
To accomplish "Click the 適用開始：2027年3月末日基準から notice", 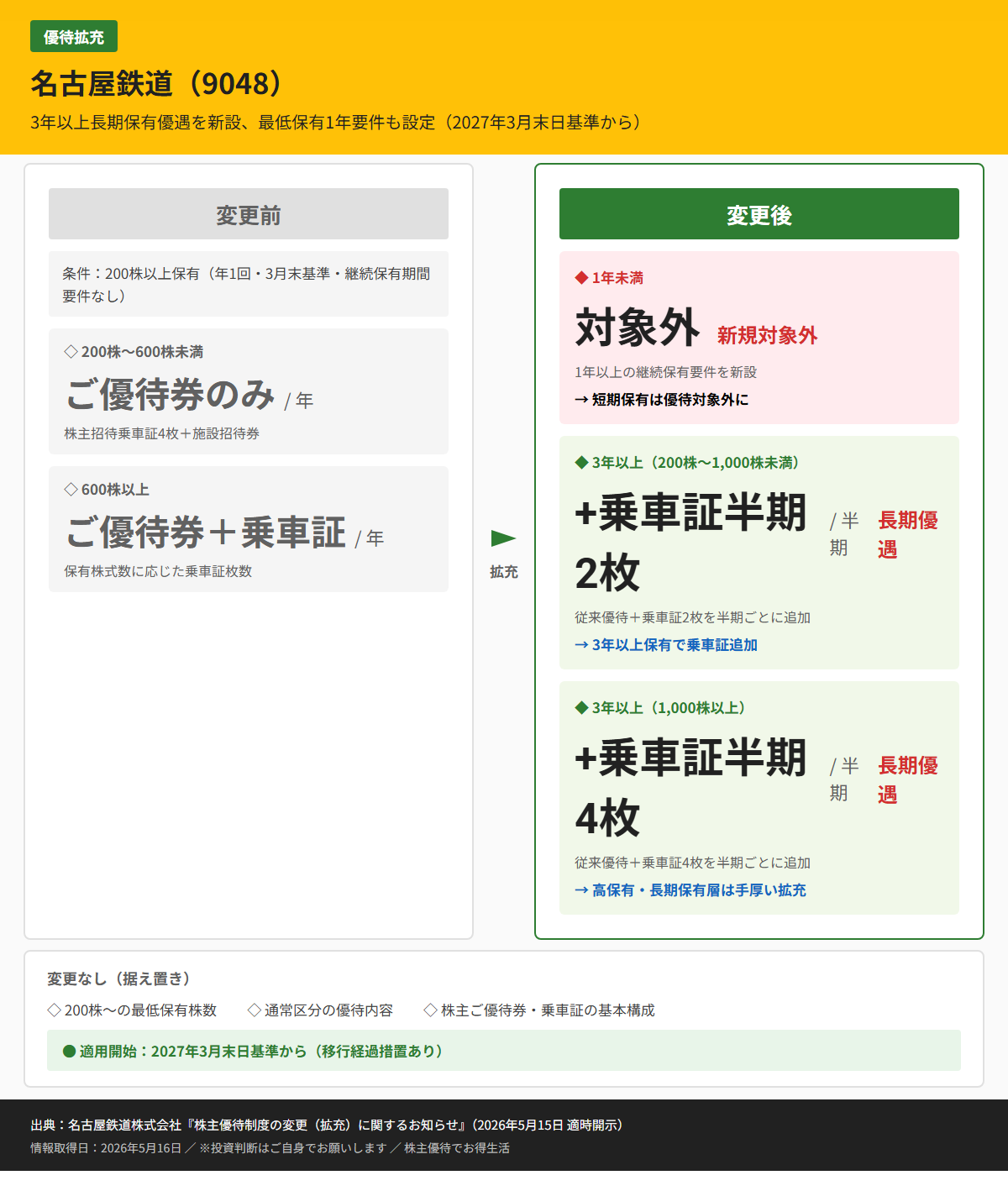I will pos(504,1051).
